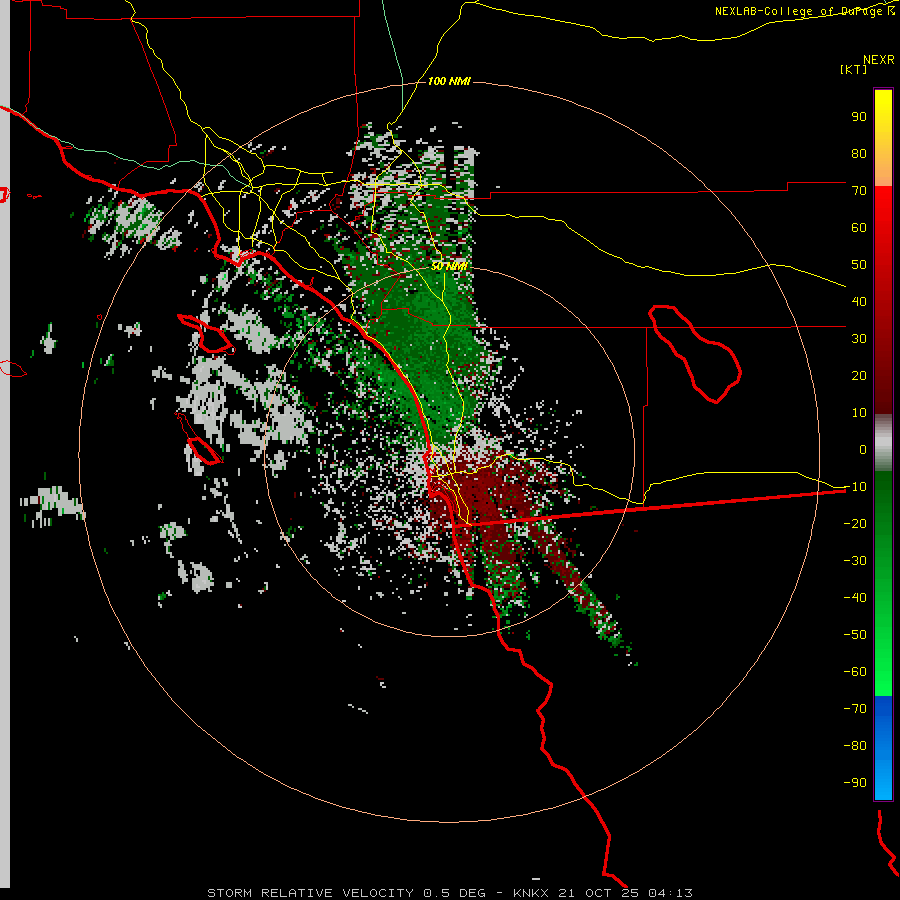Viewport: 900px width, 900px height.
Task: Click the gray zero-velocity segment of the color bar
Action: (883, 443)
